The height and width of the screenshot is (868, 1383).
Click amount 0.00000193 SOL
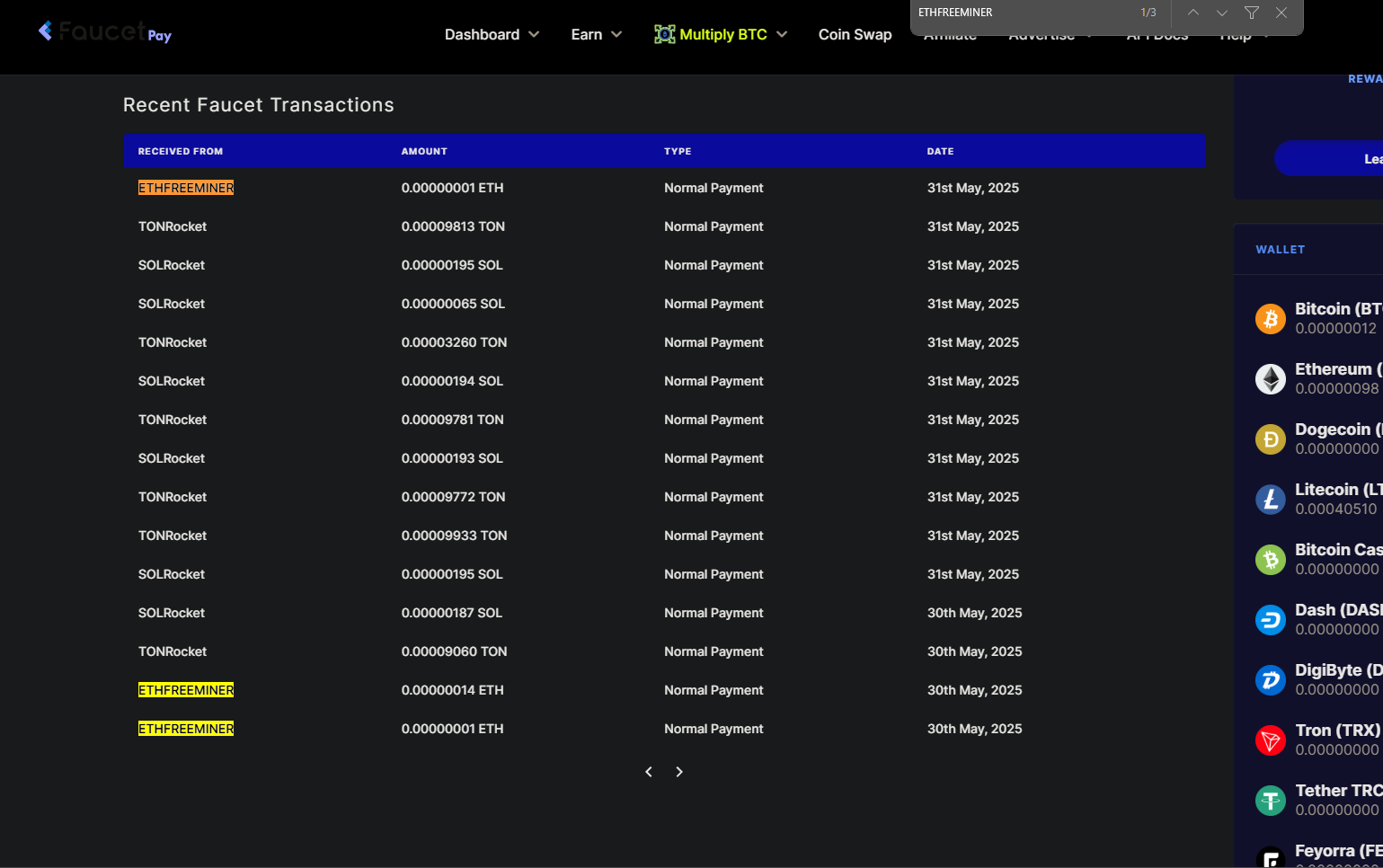point(452,458)
